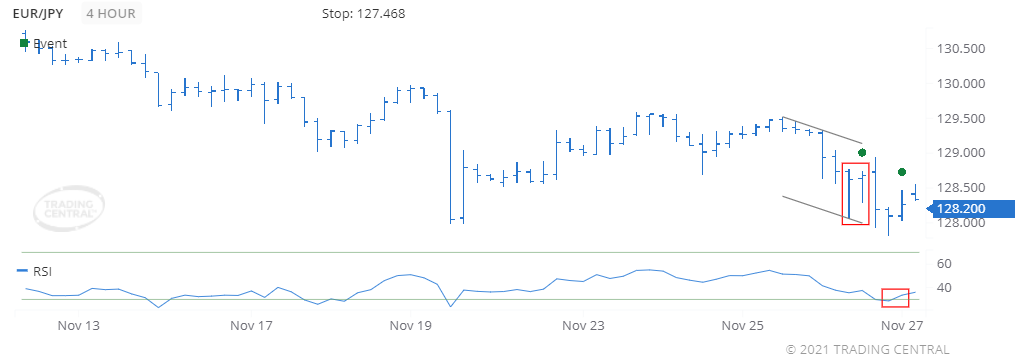The width and height of the screenshot is (1015, 363).
Task: Click the Nov 23 date axis label
Action: pos(583,325)
